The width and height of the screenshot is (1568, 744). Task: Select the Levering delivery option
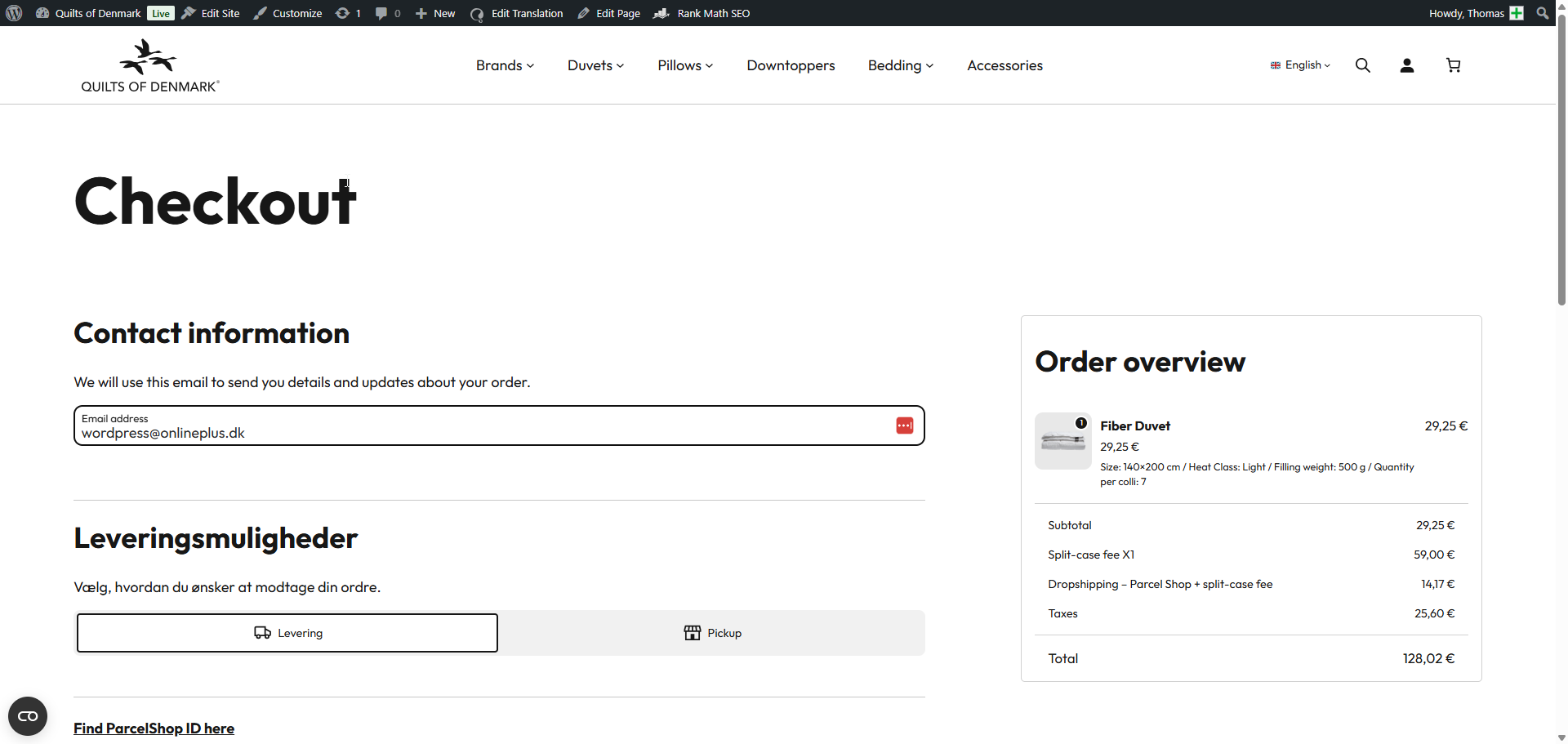(287, 633)
